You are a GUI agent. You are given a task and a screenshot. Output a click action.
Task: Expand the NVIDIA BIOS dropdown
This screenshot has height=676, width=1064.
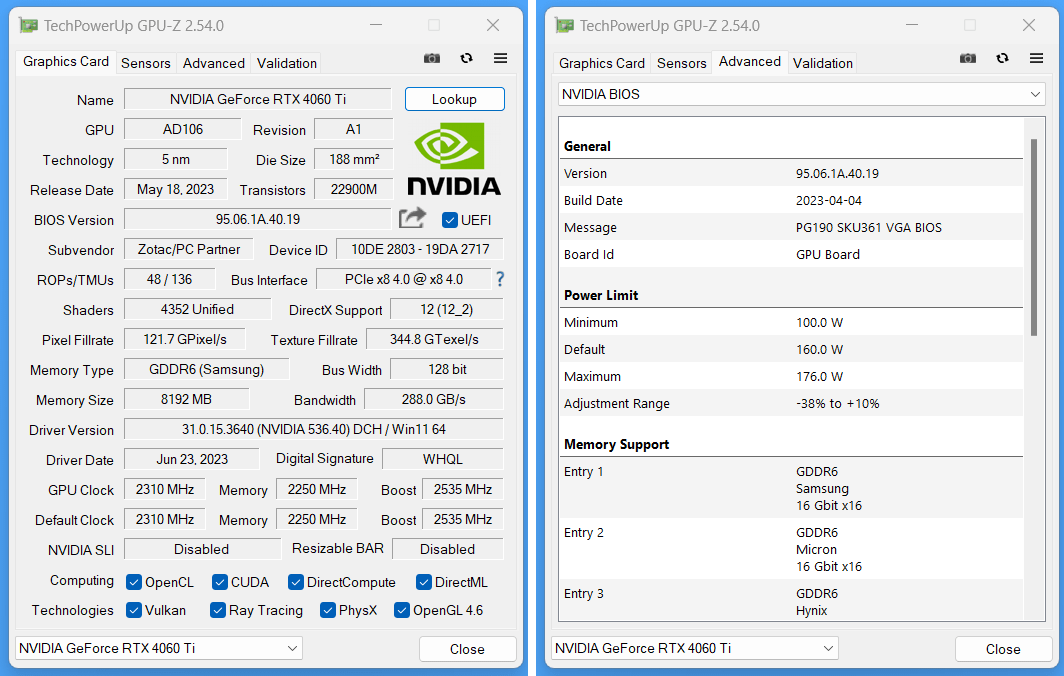(x=801, y=94)
